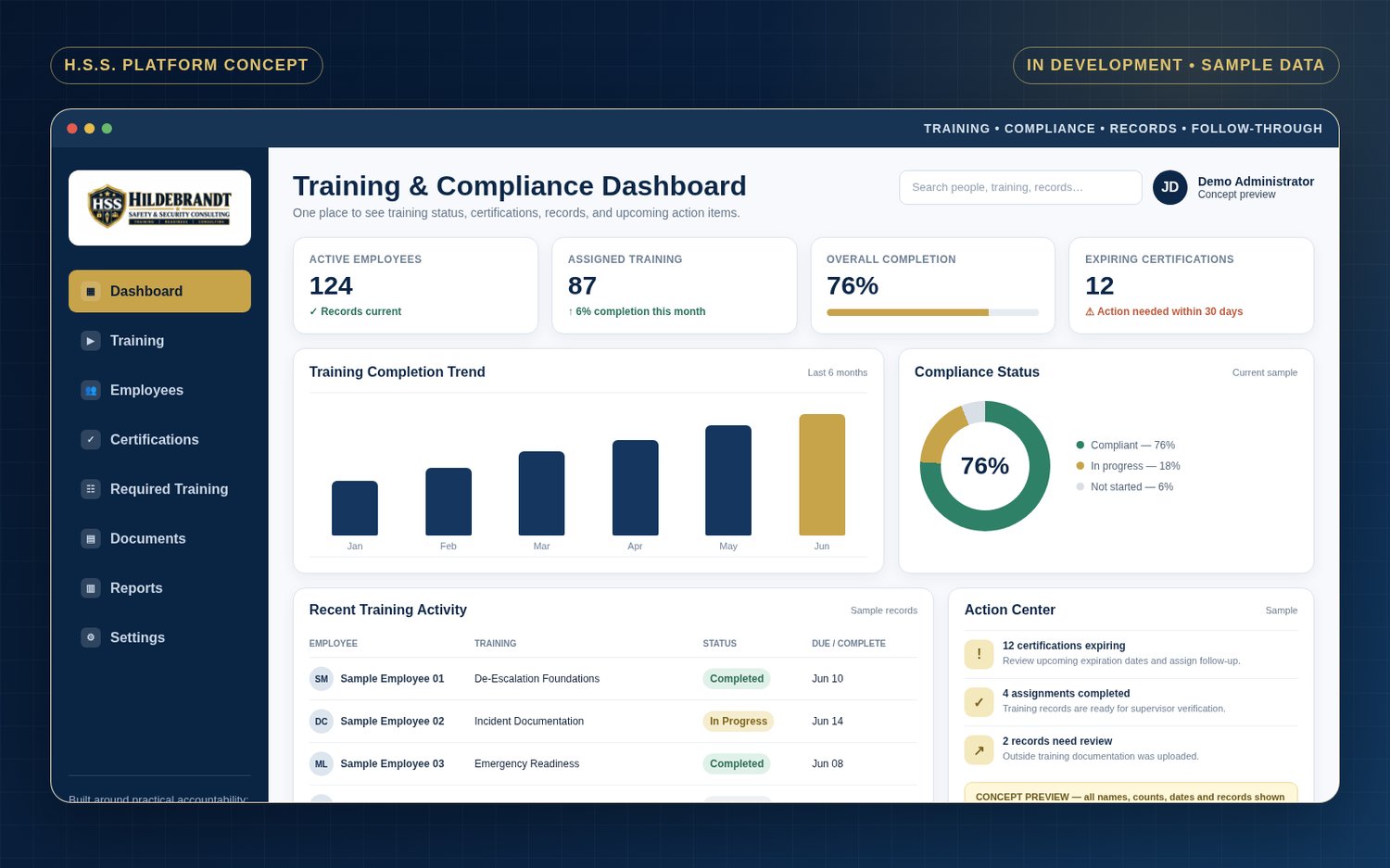Open the Assigned Training 87 card
Viewport: 1390px width, 868px height.
tap(674, 285)
